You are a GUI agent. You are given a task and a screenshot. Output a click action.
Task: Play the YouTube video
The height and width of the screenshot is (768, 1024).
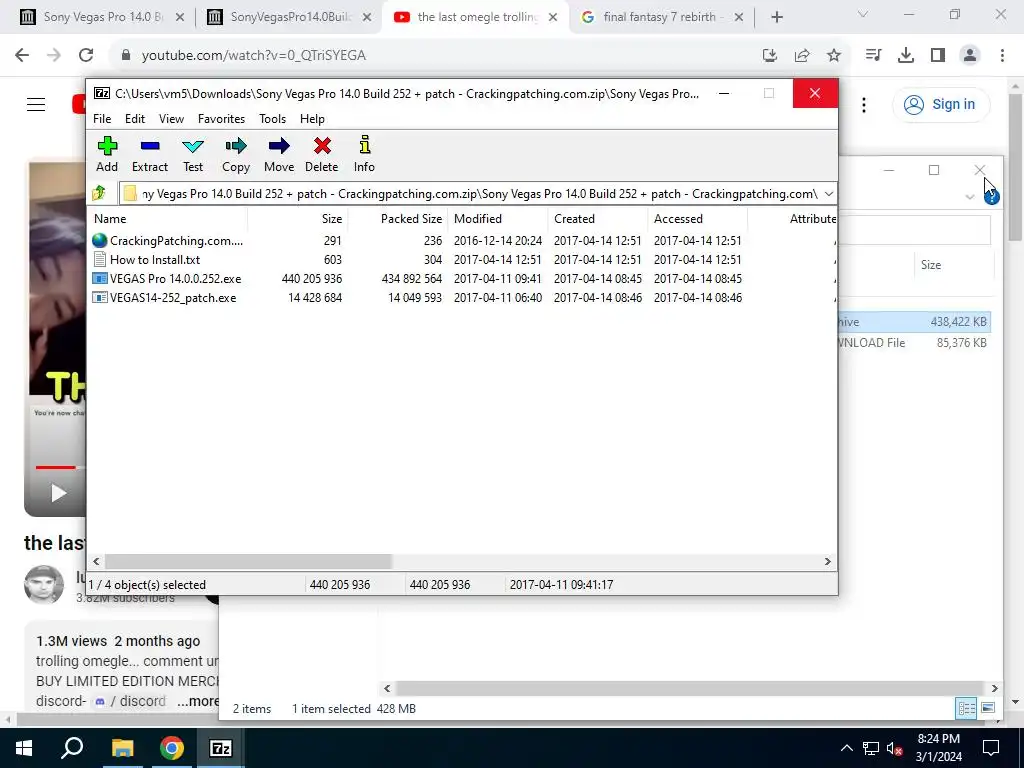pyautogui.click(x=58, y=493)
